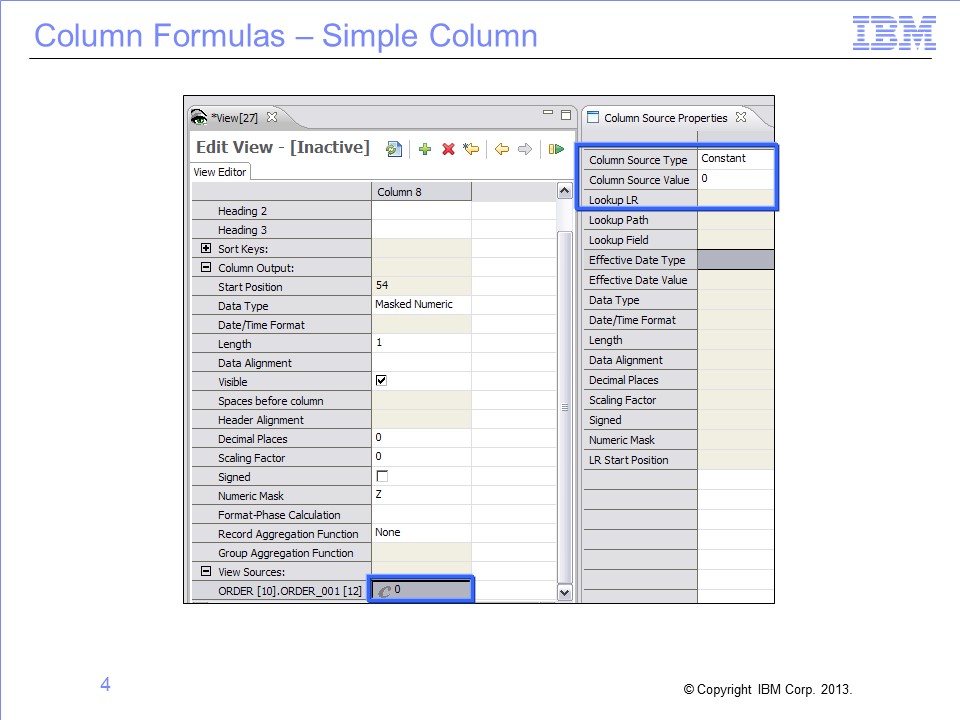Click the green run/activate view icon

(556, 149)
